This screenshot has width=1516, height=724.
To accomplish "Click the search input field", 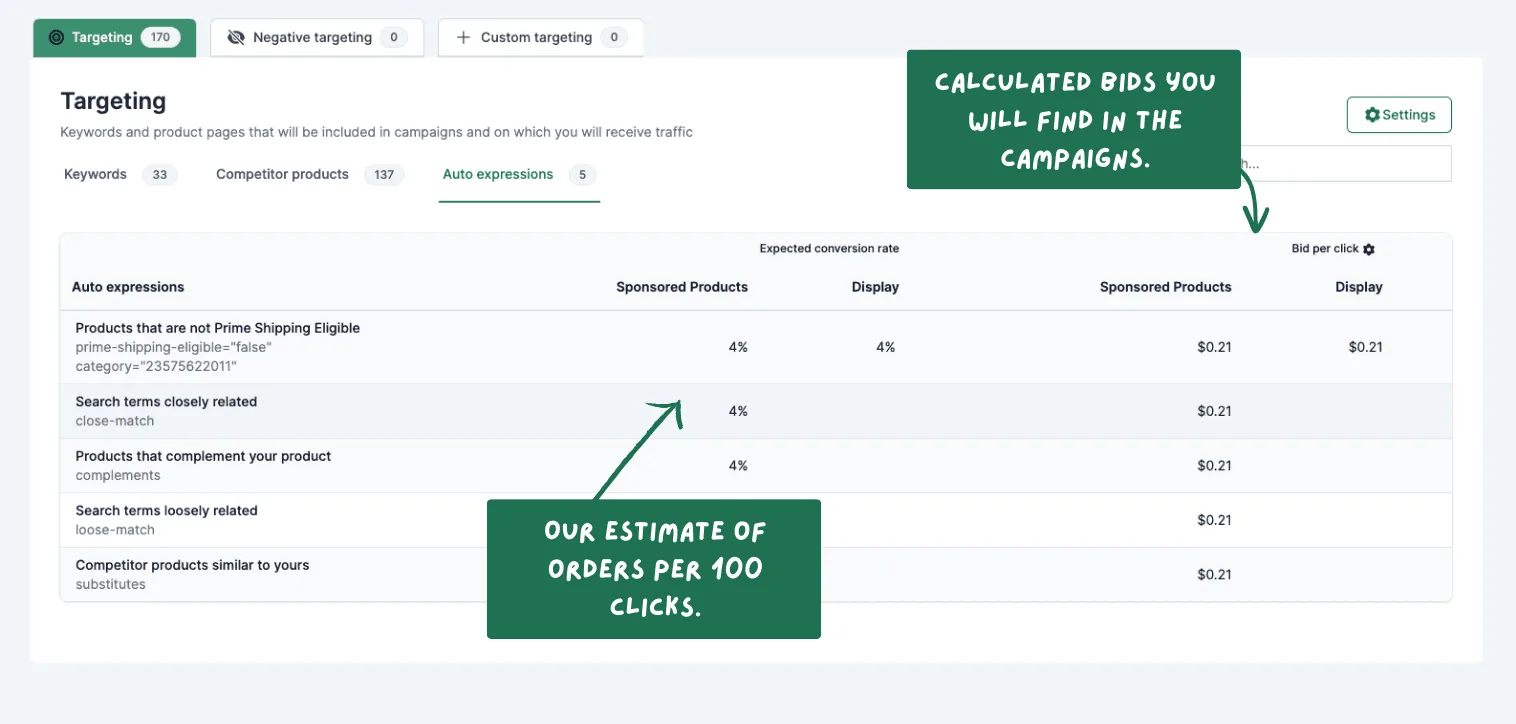I will 1346,164.
